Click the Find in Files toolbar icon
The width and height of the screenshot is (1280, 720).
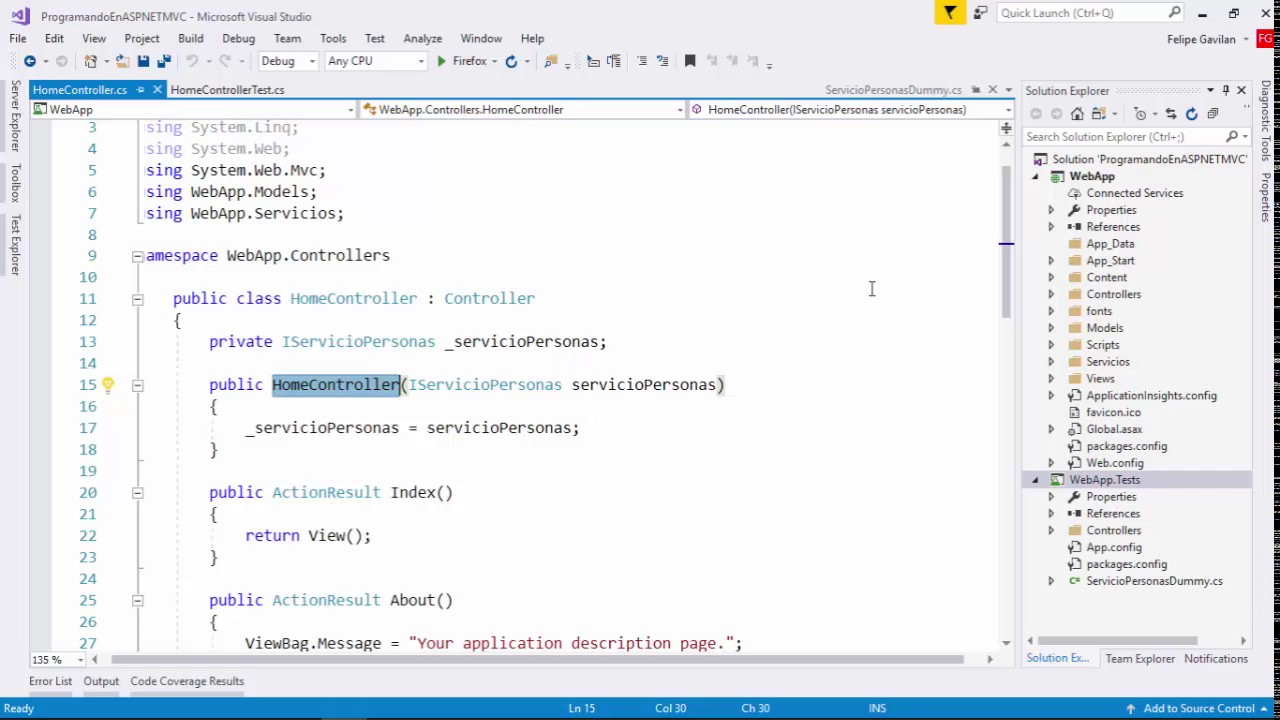coord(550,61)
